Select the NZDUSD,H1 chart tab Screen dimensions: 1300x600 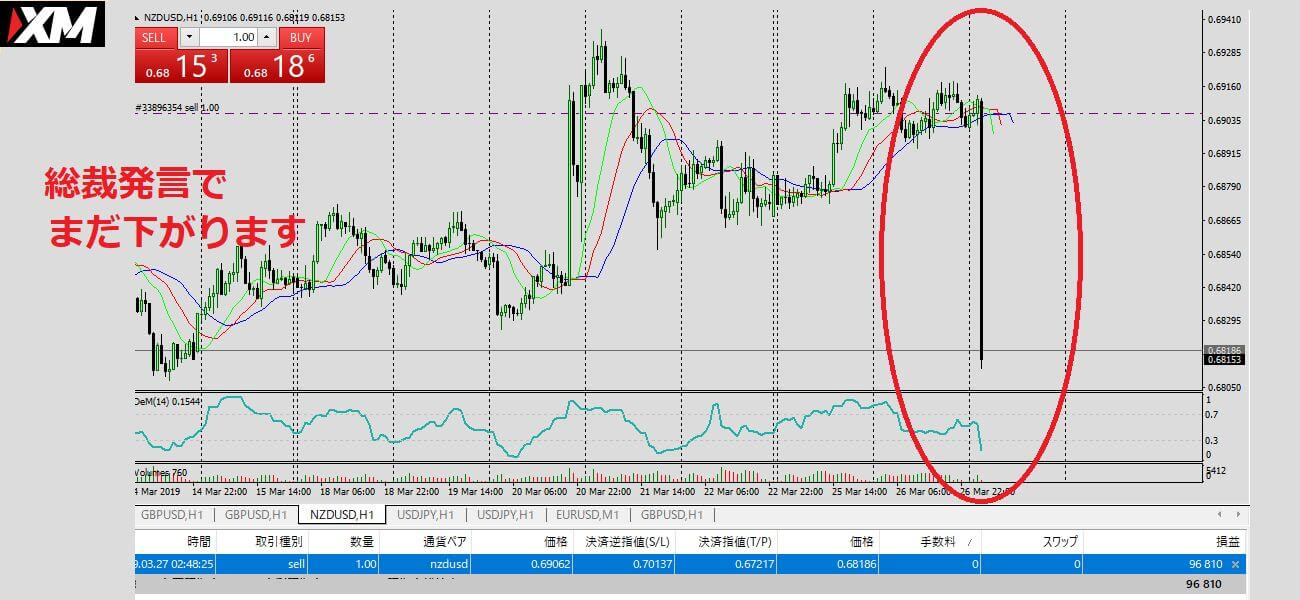pyautogui.click(x=342, y=515)
